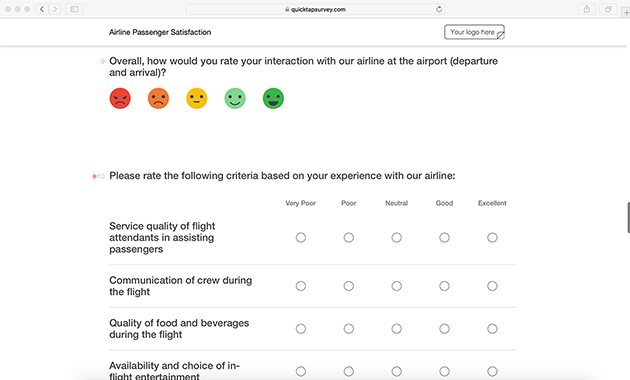630x380 pixels.
Task: Rate crew communication as Neutral
Action: [x=397, y=286]
